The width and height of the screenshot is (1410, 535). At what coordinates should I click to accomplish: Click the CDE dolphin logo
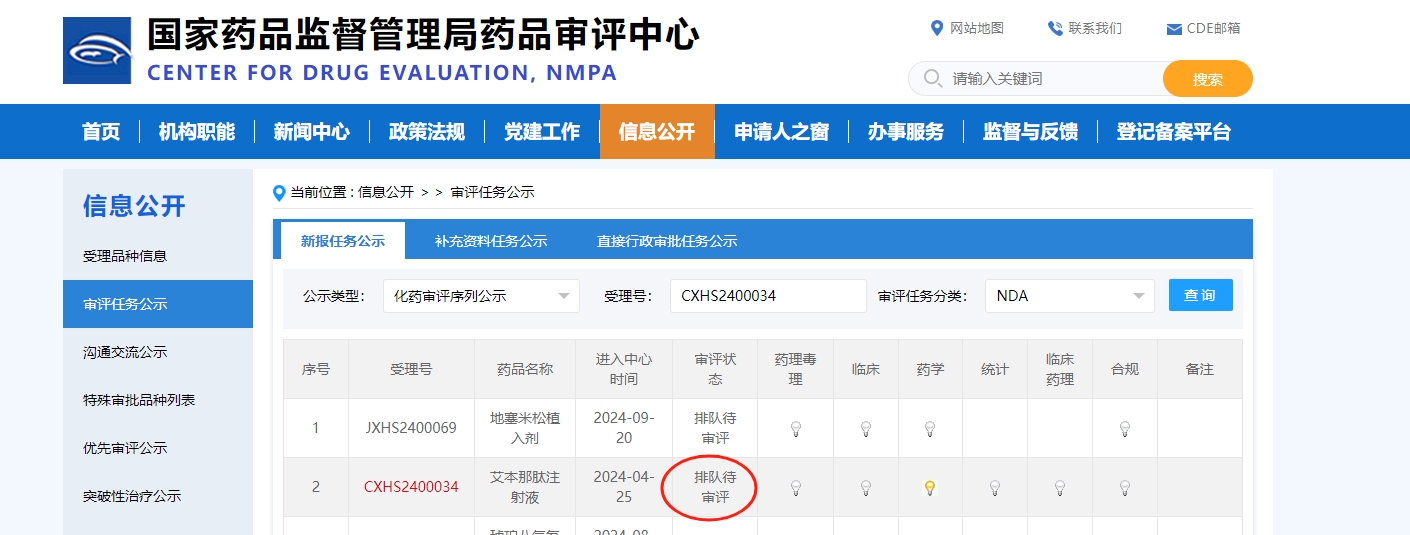97,50
